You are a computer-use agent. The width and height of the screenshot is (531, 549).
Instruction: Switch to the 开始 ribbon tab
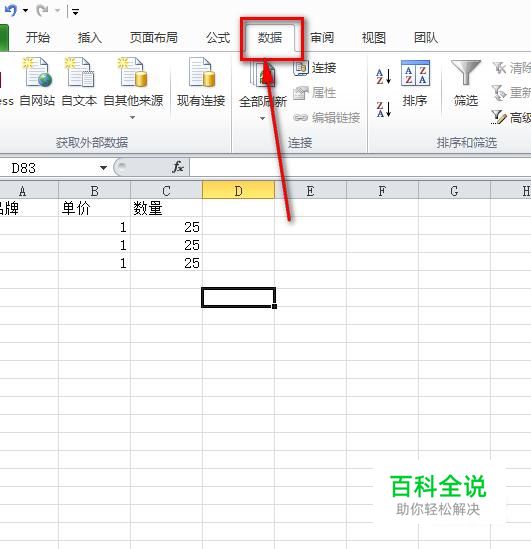[38, 38]
